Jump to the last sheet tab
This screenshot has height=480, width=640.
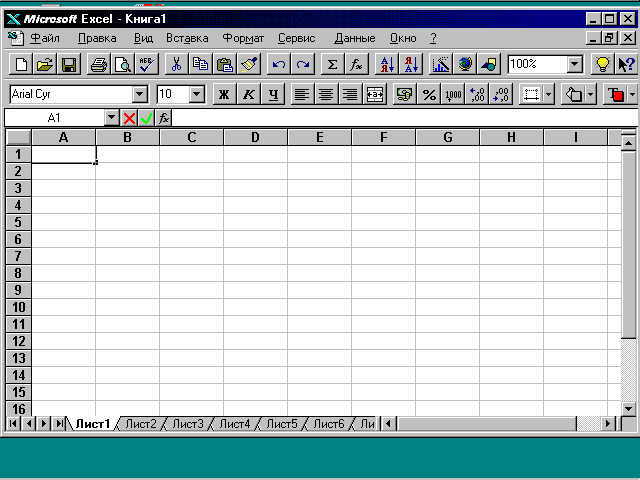pos(59,424)
